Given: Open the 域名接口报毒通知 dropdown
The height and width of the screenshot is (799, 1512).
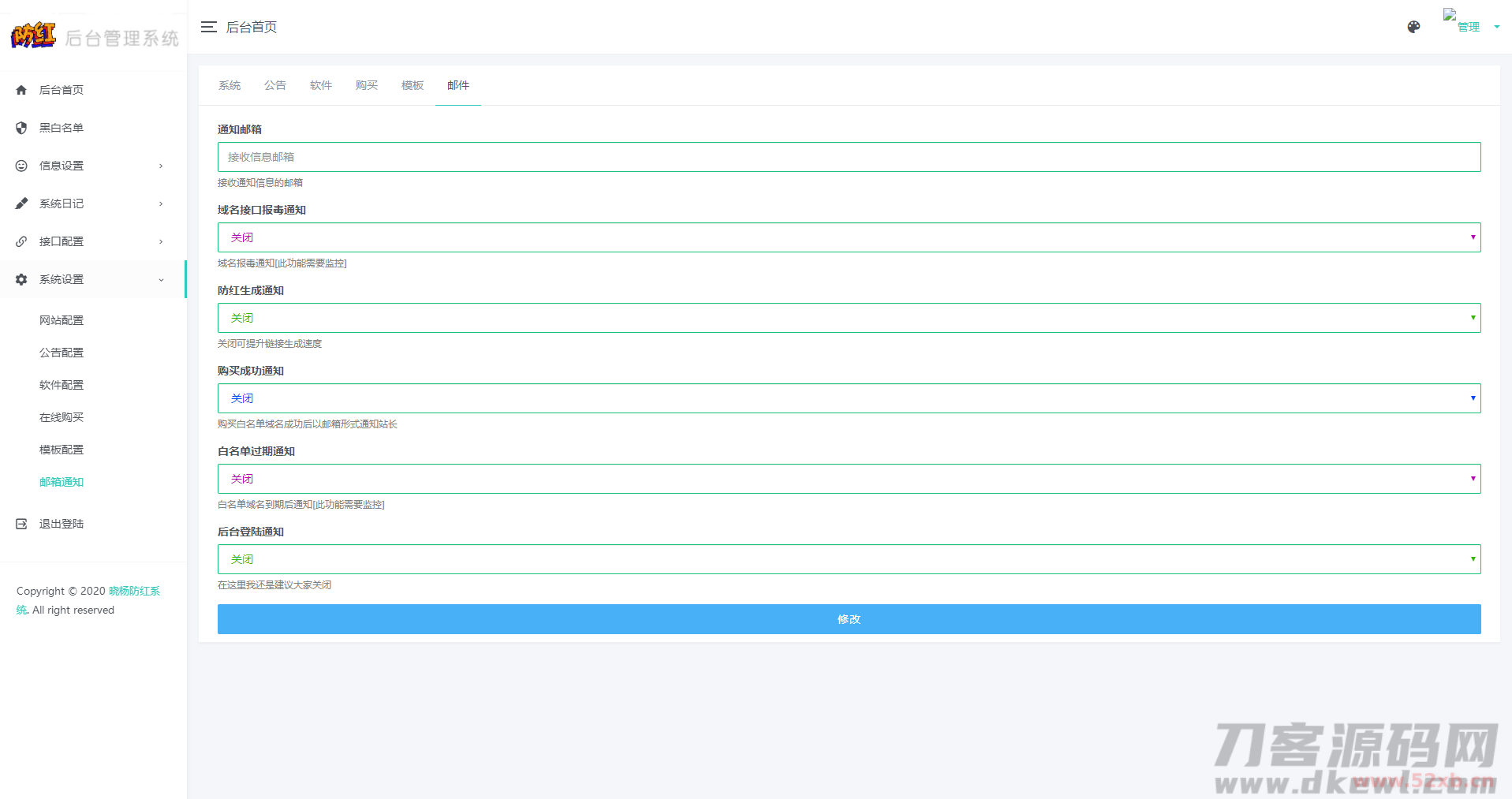Looking at the screenshot, I should (849, 237).
